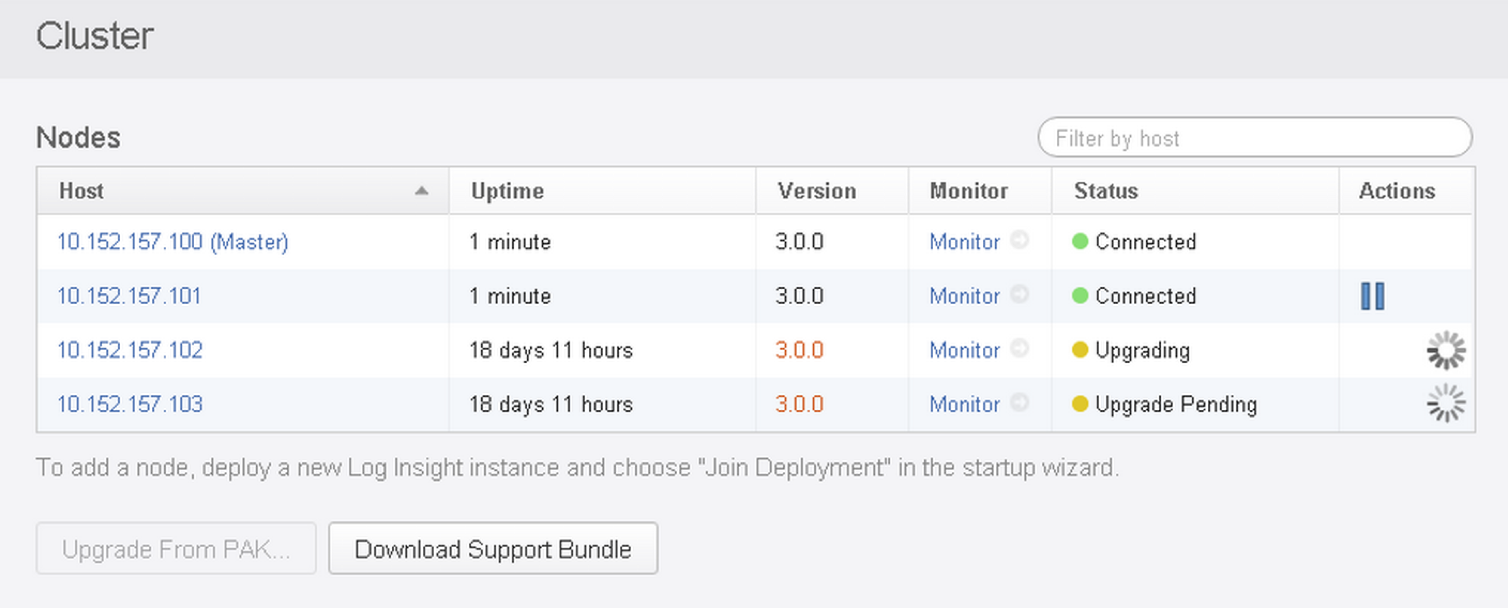
Task: Click arrow icon beside Monitor for 10.152.157.101
Action: point(1019,296)
